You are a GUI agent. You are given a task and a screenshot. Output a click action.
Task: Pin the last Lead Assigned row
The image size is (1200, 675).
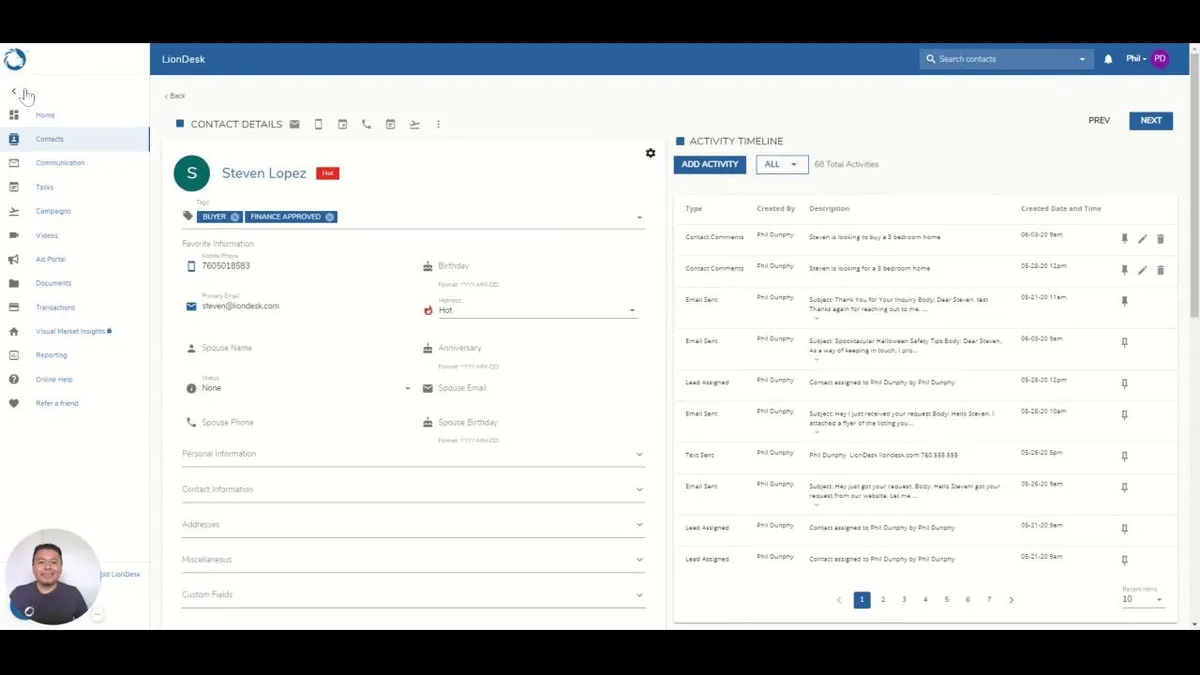tap(1124, 560)
